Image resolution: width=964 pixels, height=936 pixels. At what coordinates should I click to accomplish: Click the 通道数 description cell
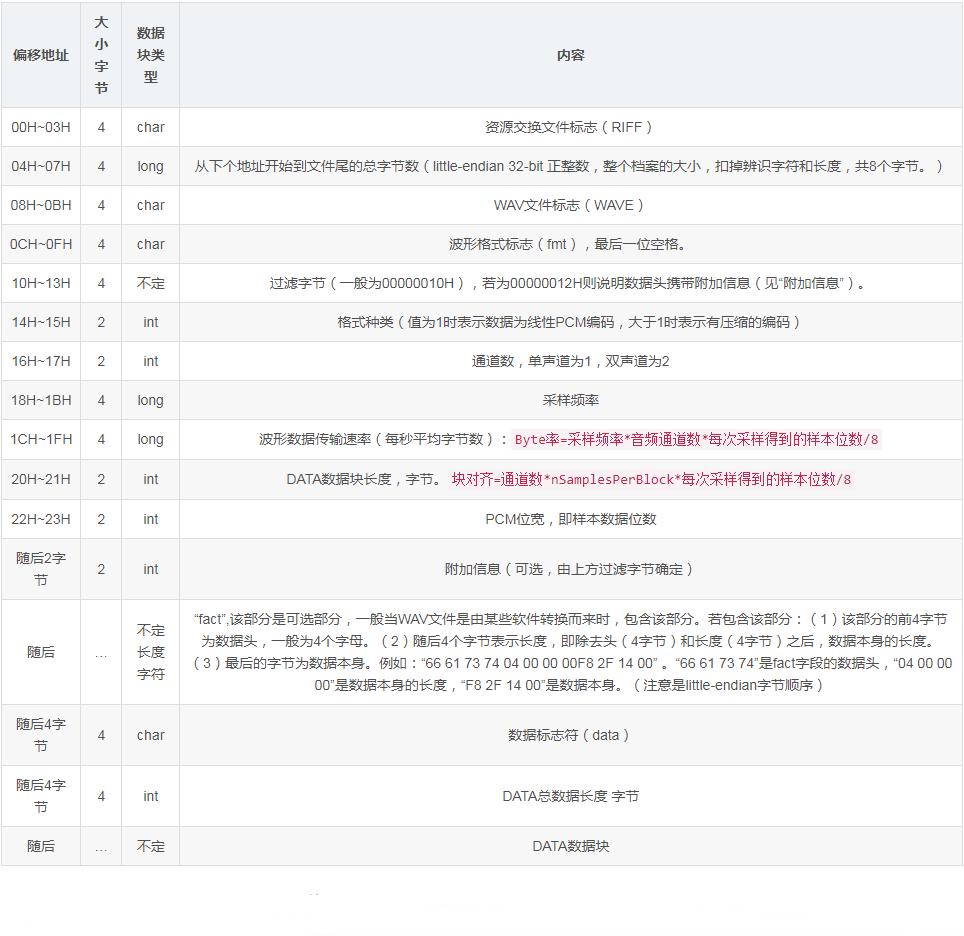pyautogui.click(x=570, y=361)
